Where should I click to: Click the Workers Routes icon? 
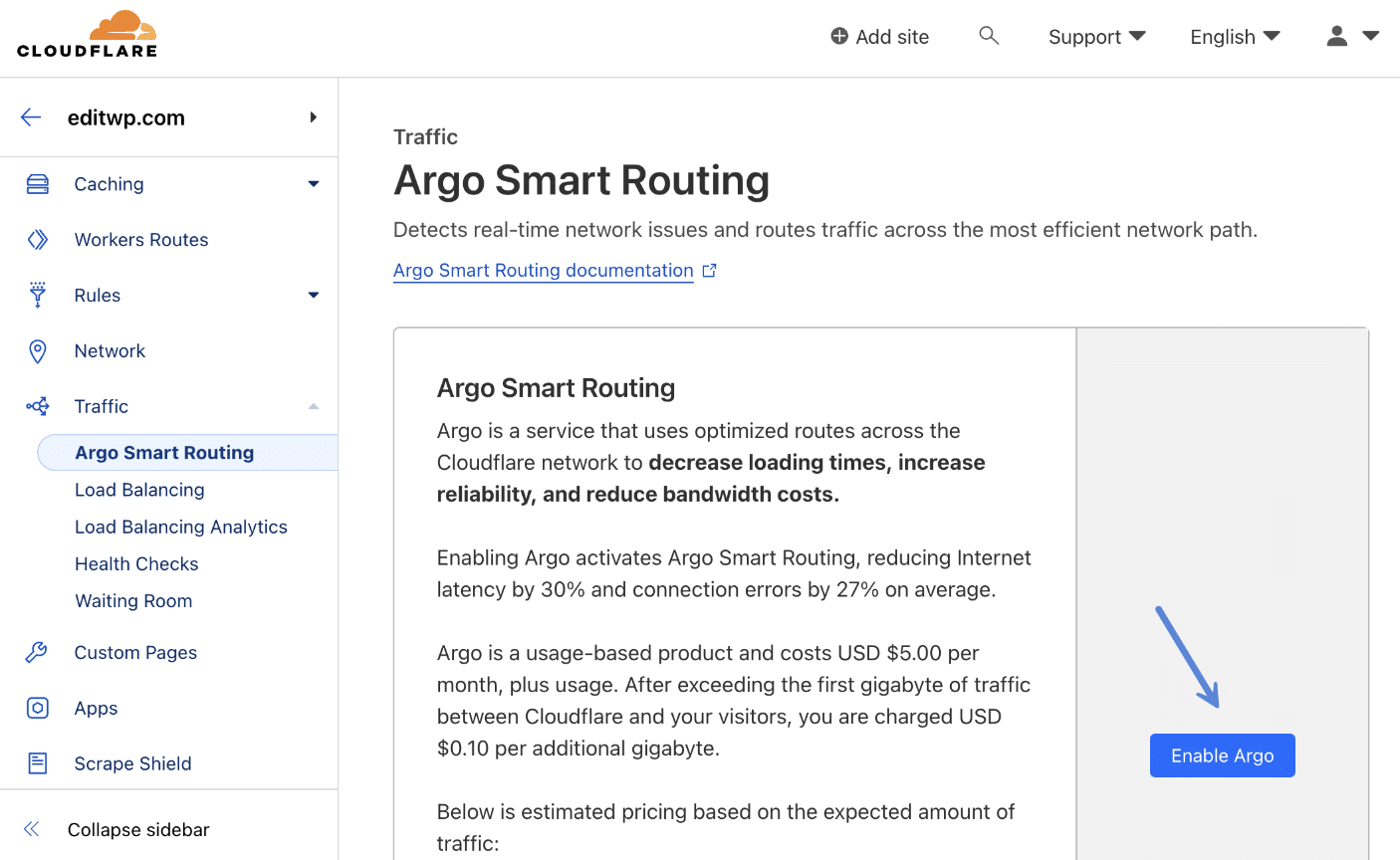(x=38, y=240)
